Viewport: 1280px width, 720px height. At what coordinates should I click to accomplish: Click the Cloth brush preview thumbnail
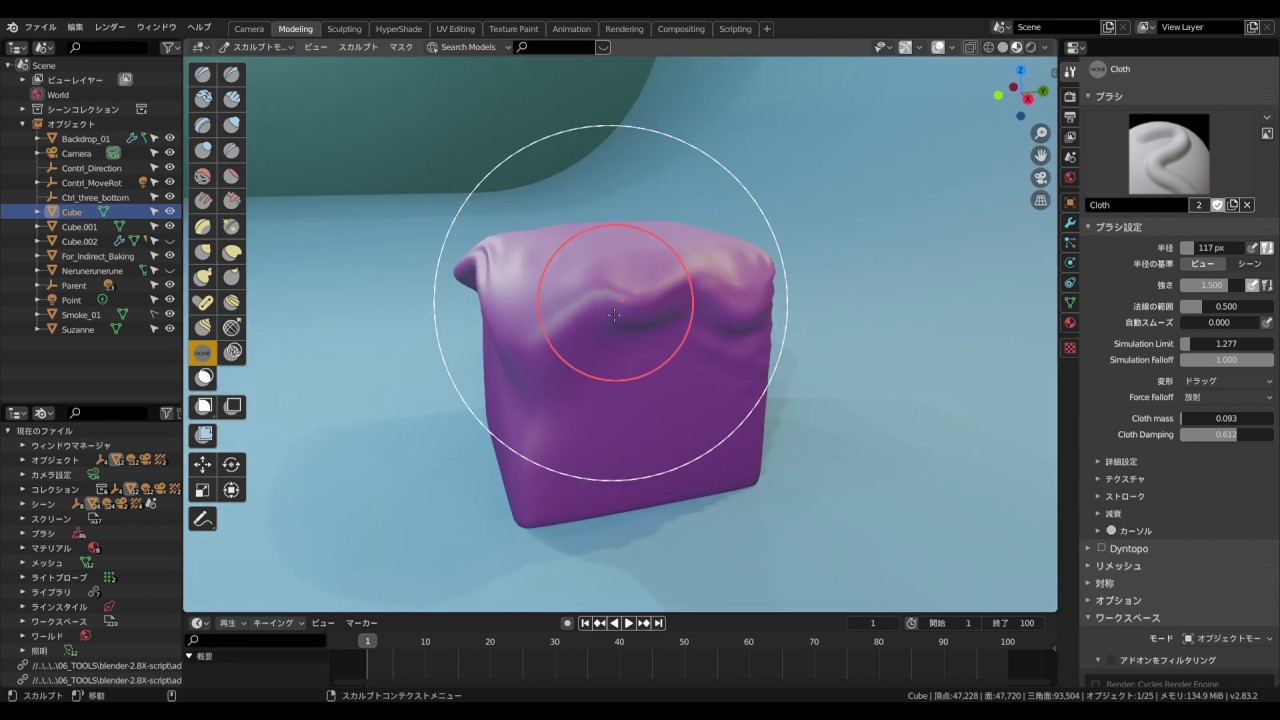pyautogui.click(x=1169, y=153)
